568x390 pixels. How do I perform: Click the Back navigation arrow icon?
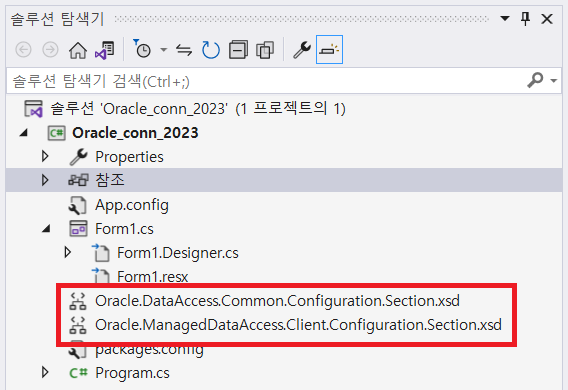tap(24, 50)
